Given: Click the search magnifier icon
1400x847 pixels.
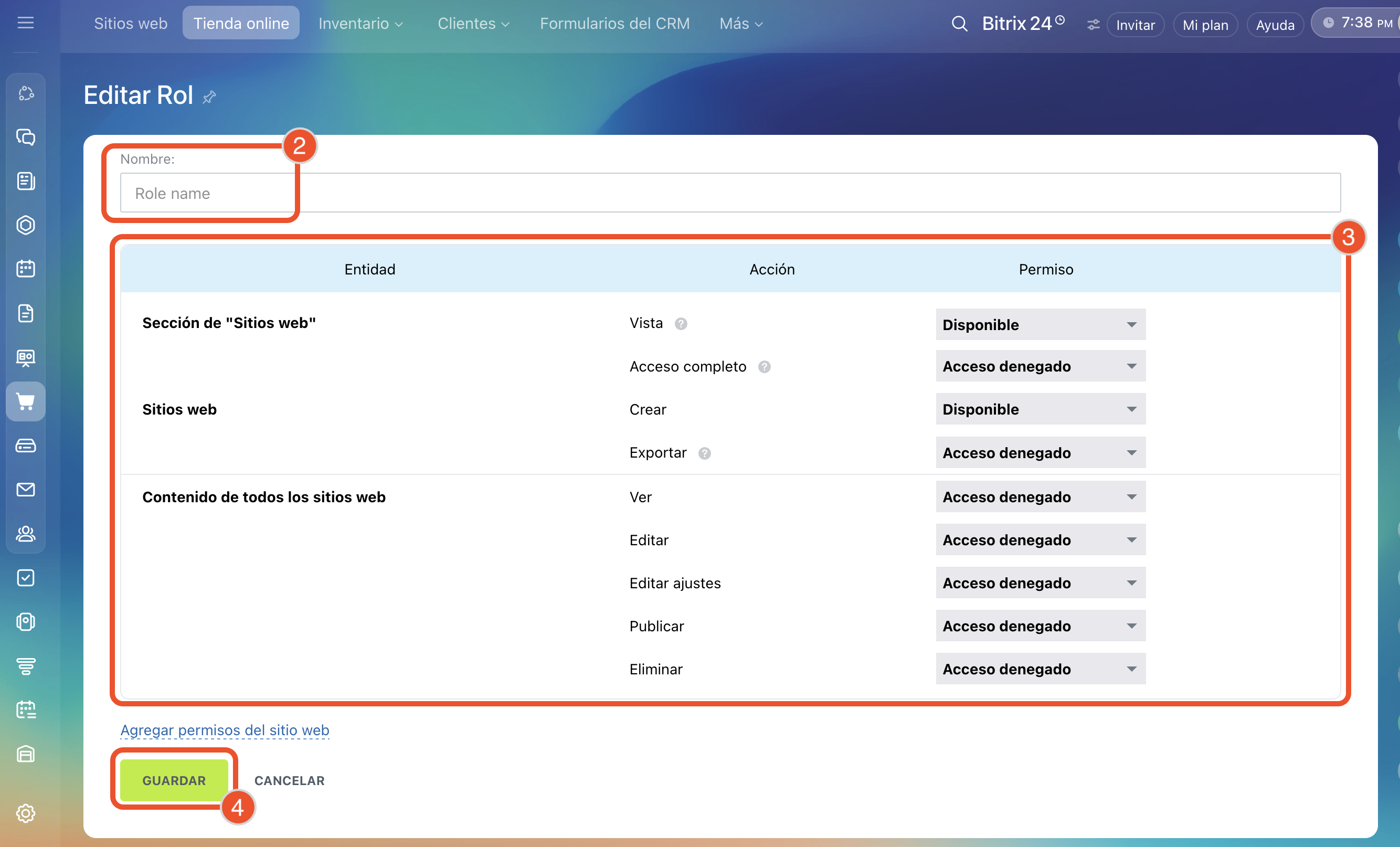Looking at the screenshot, I should (x=959, y=24).
